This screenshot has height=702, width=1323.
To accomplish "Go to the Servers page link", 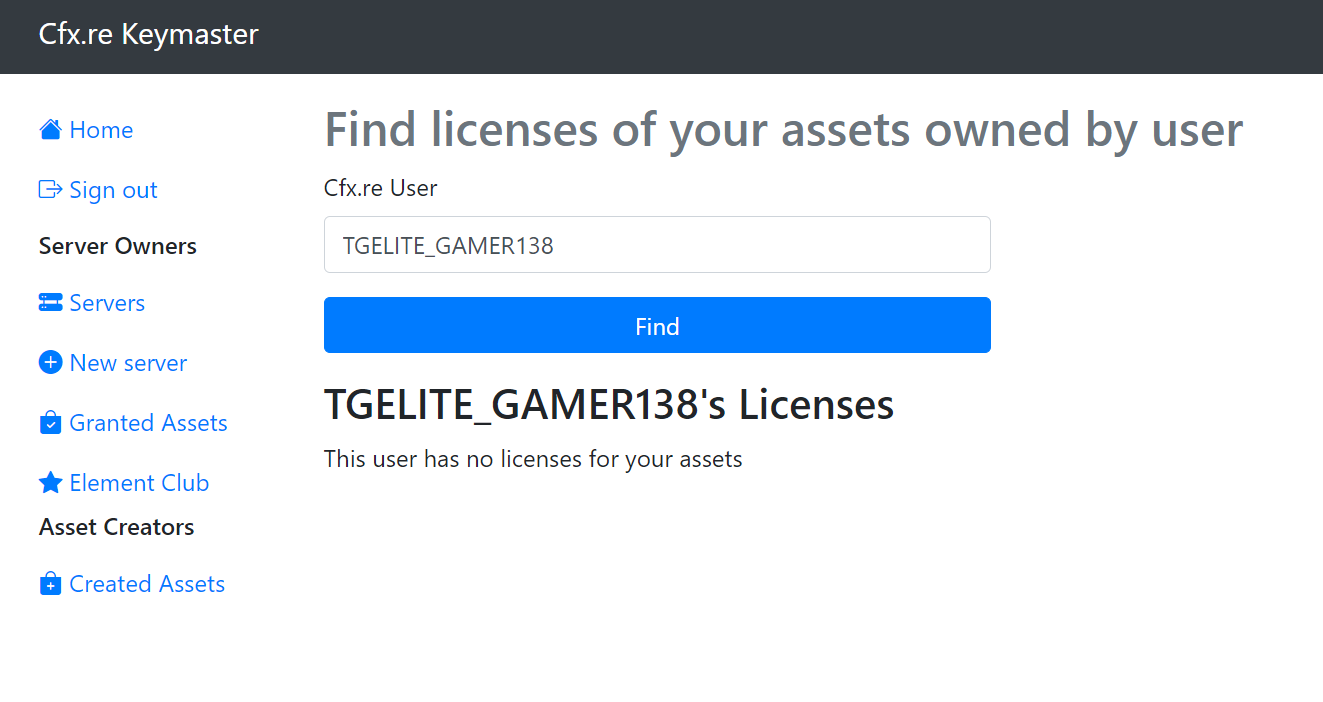I will (x=107, y=303).
